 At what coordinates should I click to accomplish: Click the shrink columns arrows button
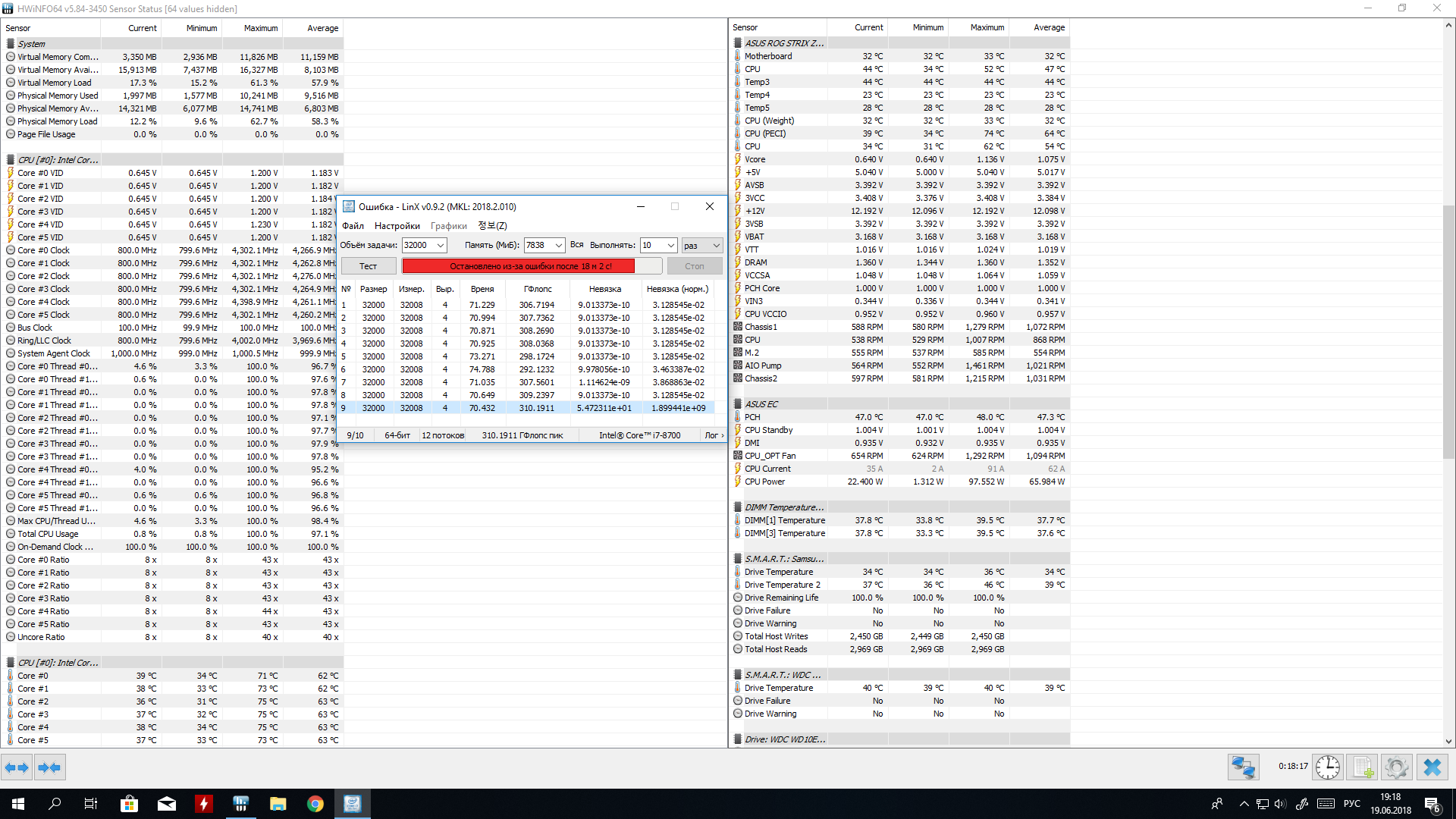pyautogui.click(x=49, y=767)
